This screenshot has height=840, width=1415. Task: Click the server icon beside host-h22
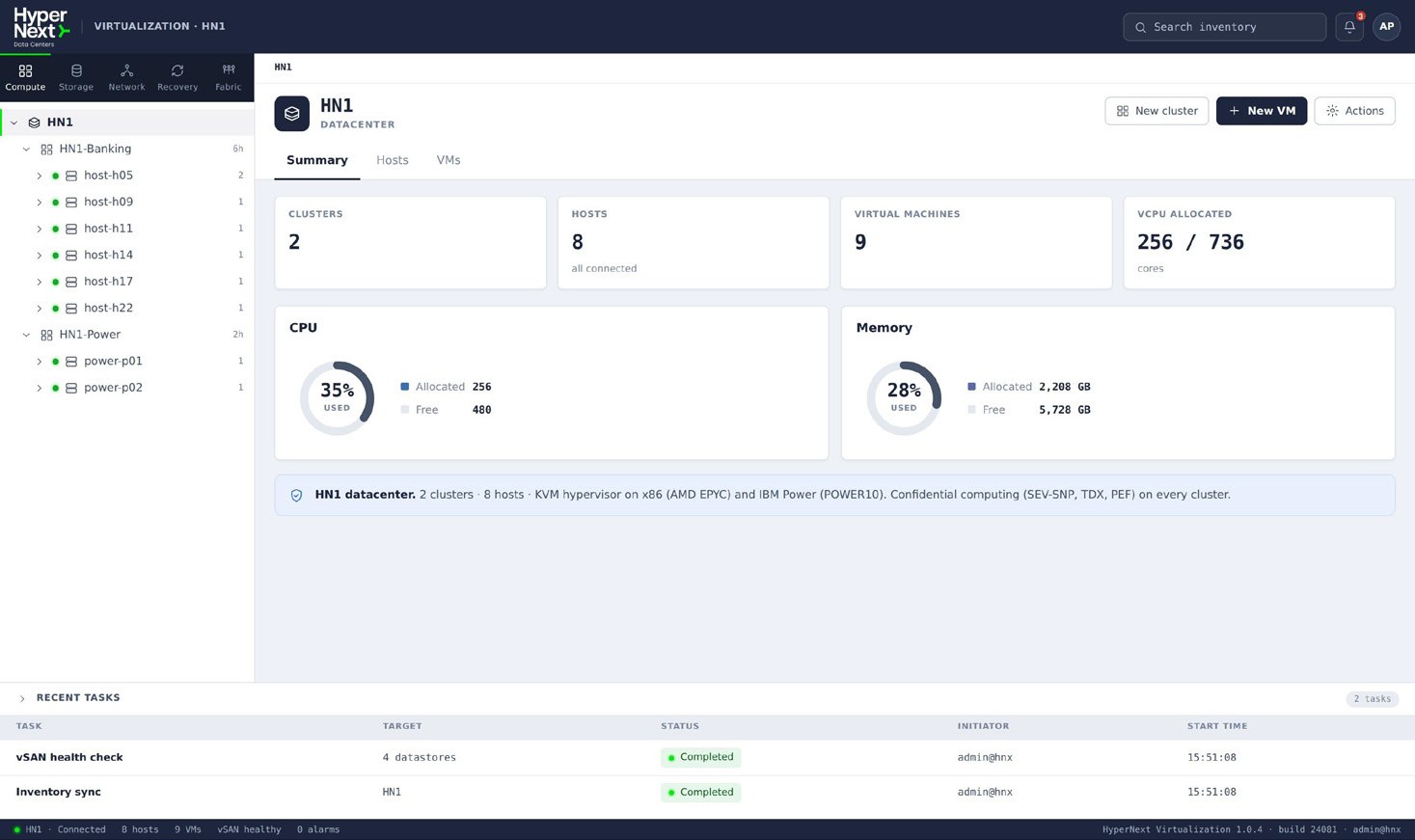pyautogui.click(x=71, y=309)
